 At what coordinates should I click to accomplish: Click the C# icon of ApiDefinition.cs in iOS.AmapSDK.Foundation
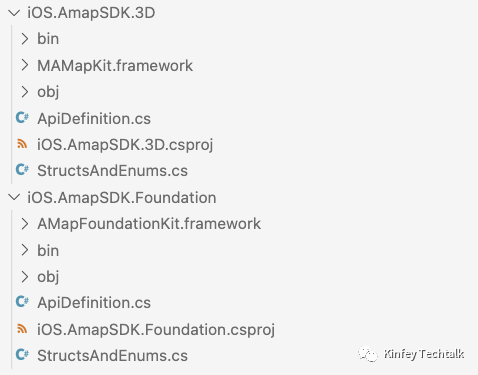tap(22, 302)
